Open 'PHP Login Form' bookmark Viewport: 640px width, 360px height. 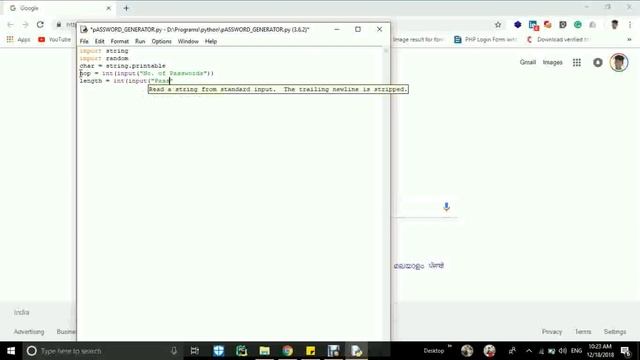point(486,40)
